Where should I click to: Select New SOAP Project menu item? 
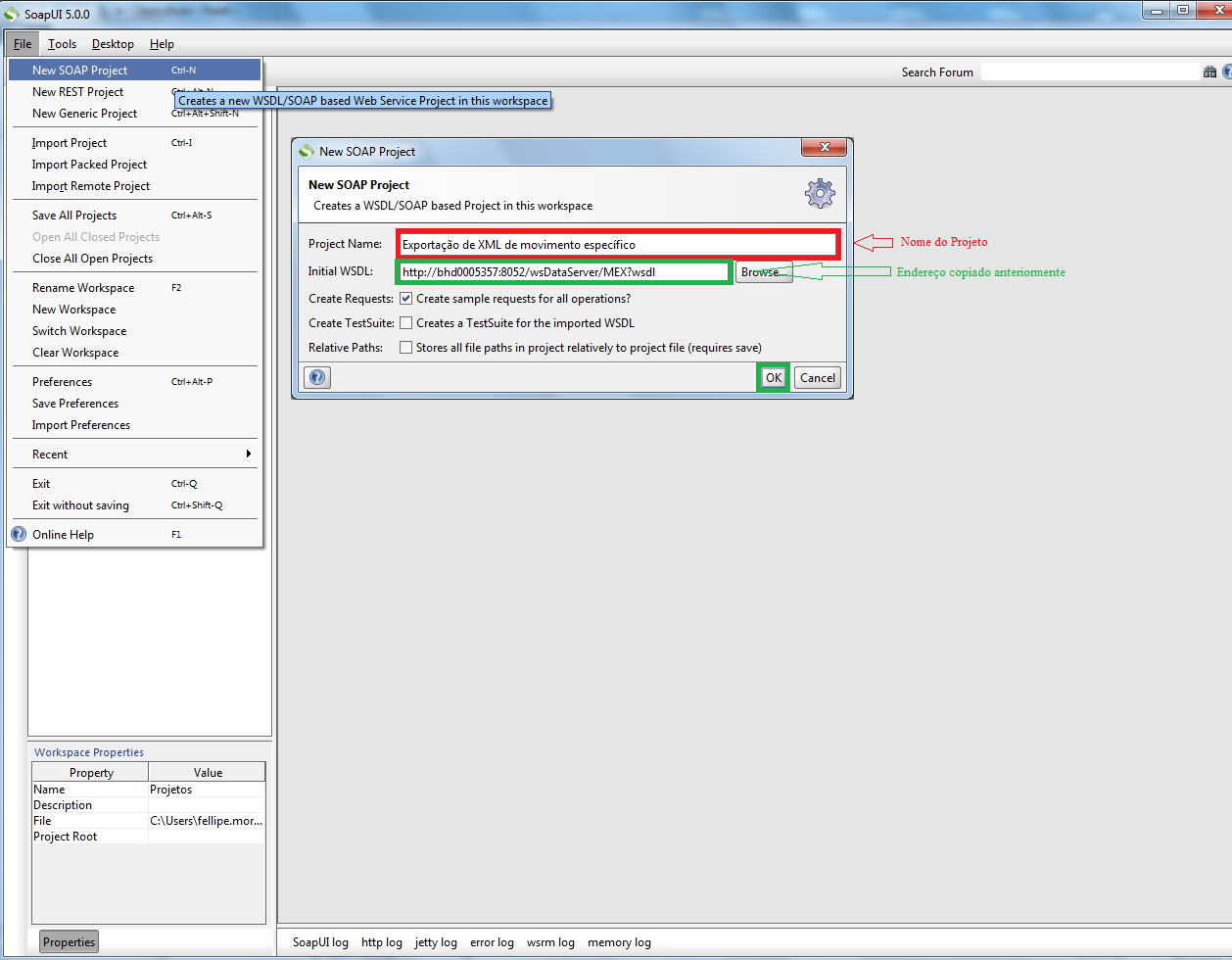coord(134,71)
